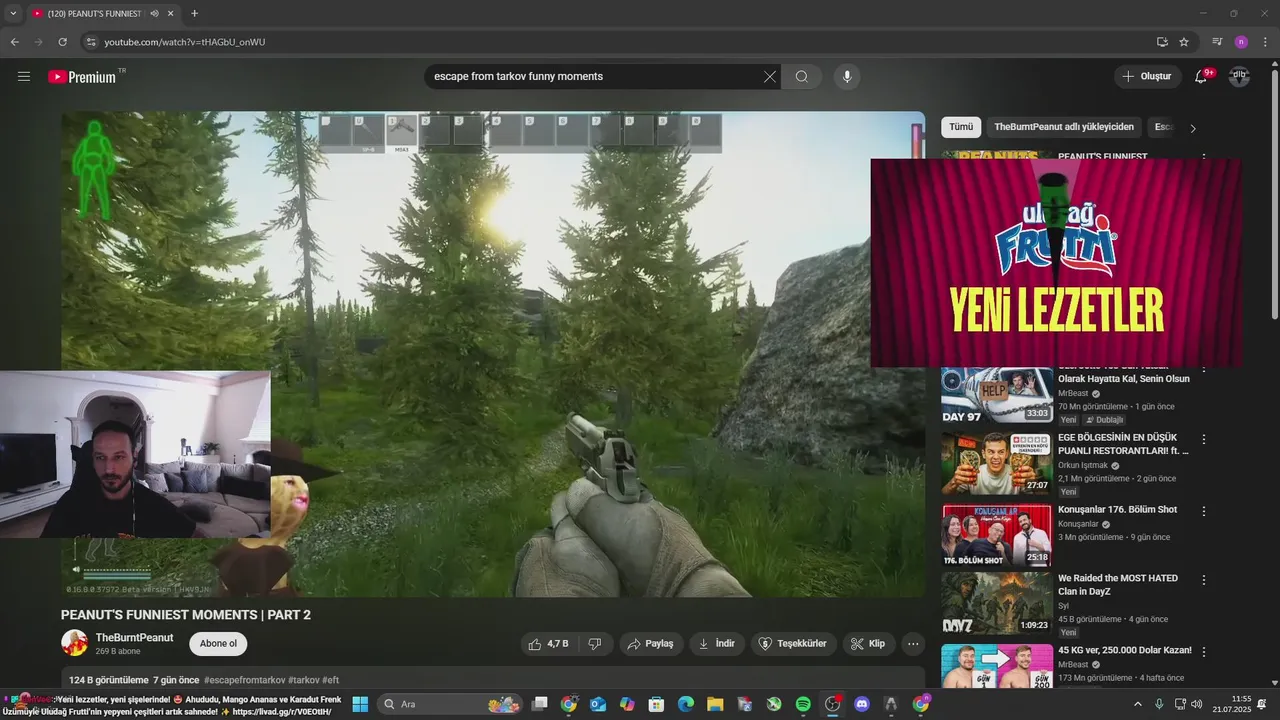This screenshot has height=720, width=1280.
Task: Start voice search with the microphone
Action: point(847,76)
